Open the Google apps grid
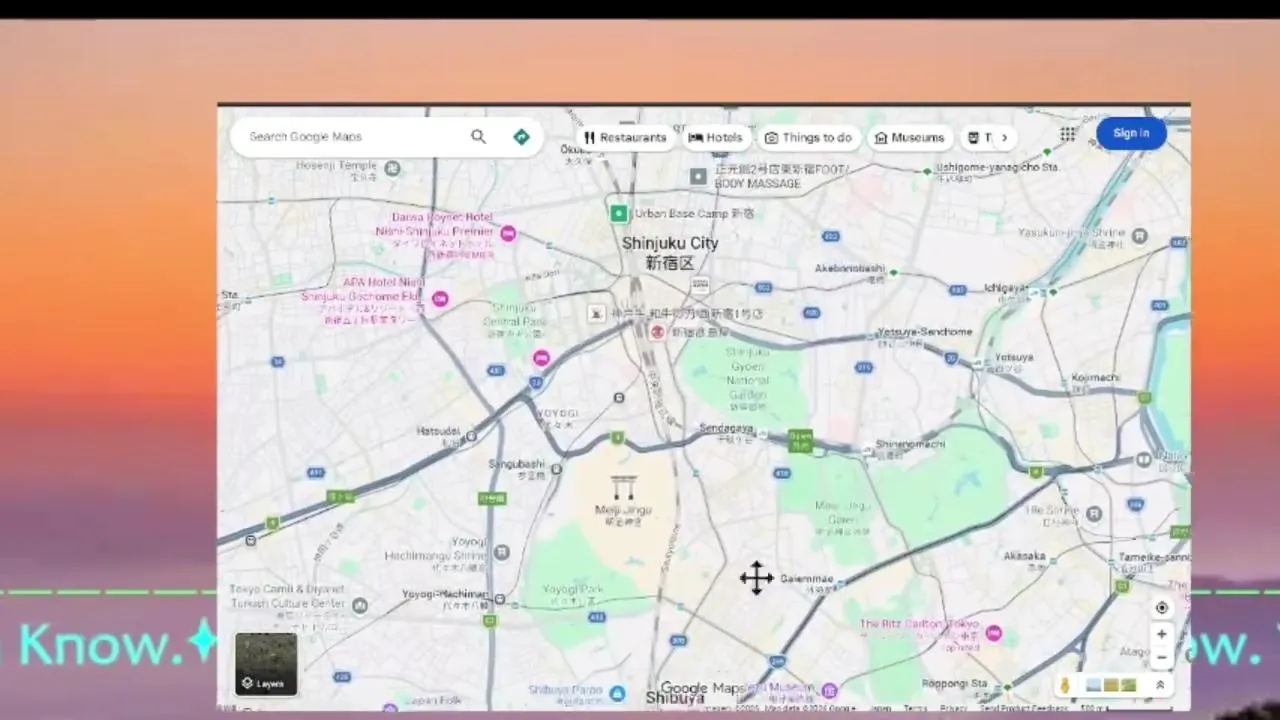1280x720 pixels. pos(1068,134)
